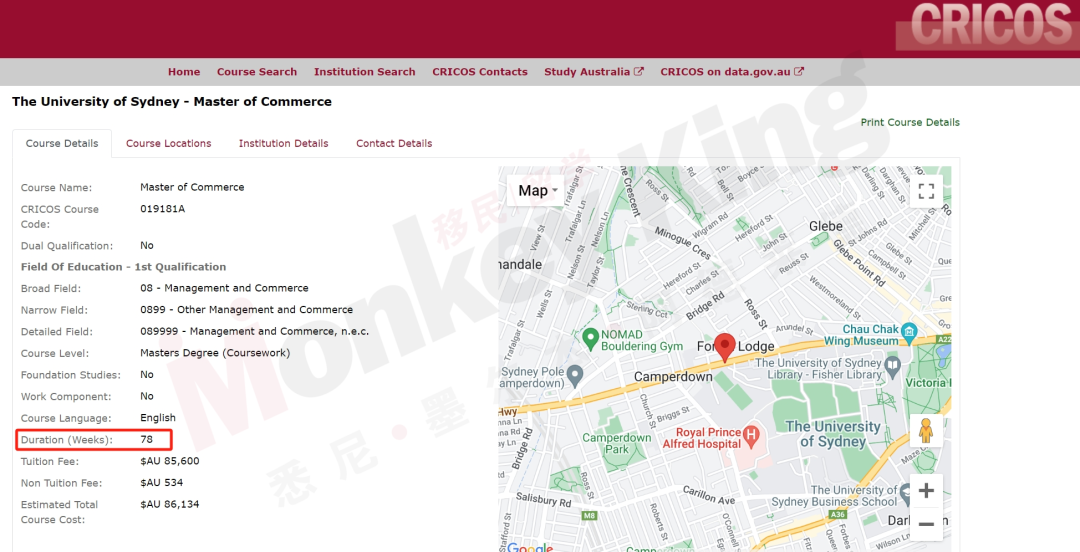Image resolution: width=1080 pixels, height=552 pixels.
Task: Click the Tuition Fee value $AU 85,600
Action: coord(169,461)
